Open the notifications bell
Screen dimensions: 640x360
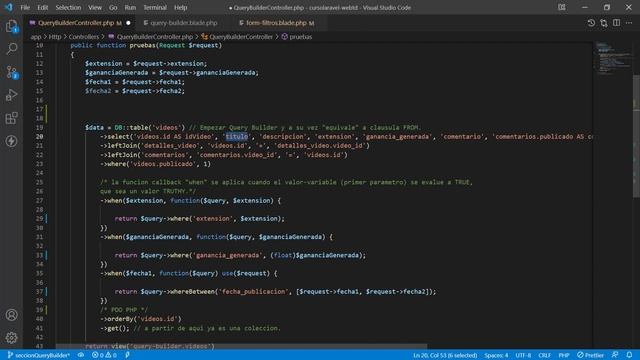pyautogui.click(x=629, y=355)
